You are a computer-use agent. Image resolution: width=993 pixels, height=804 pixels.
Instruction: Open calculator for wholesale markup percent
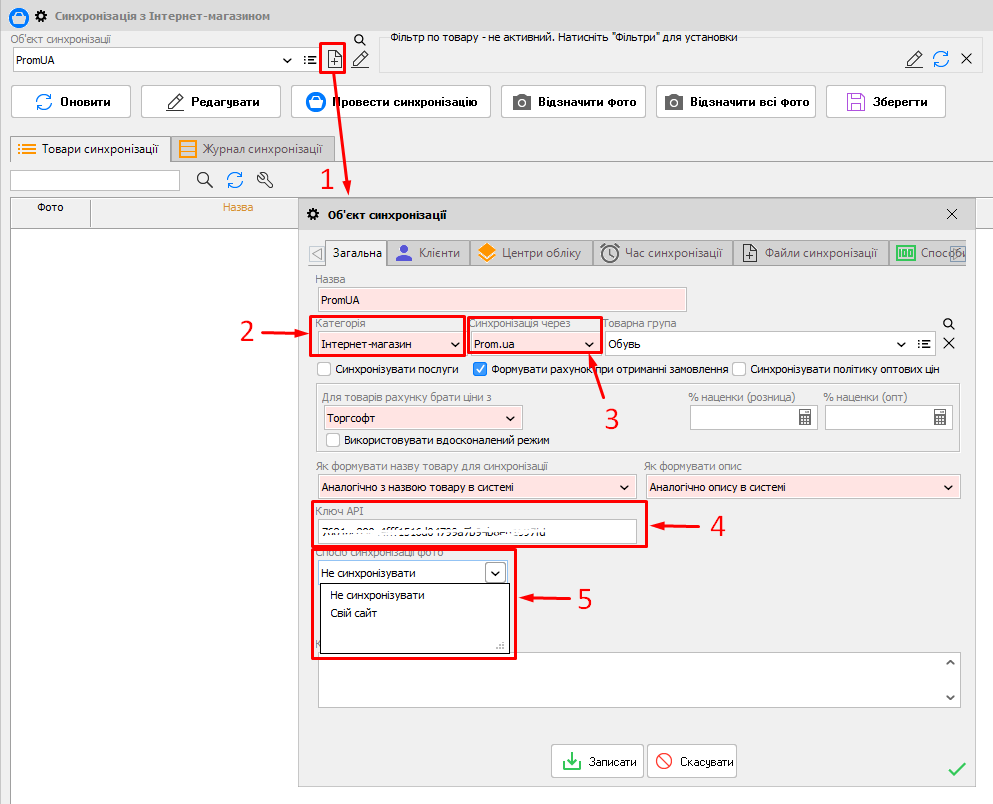940,418
